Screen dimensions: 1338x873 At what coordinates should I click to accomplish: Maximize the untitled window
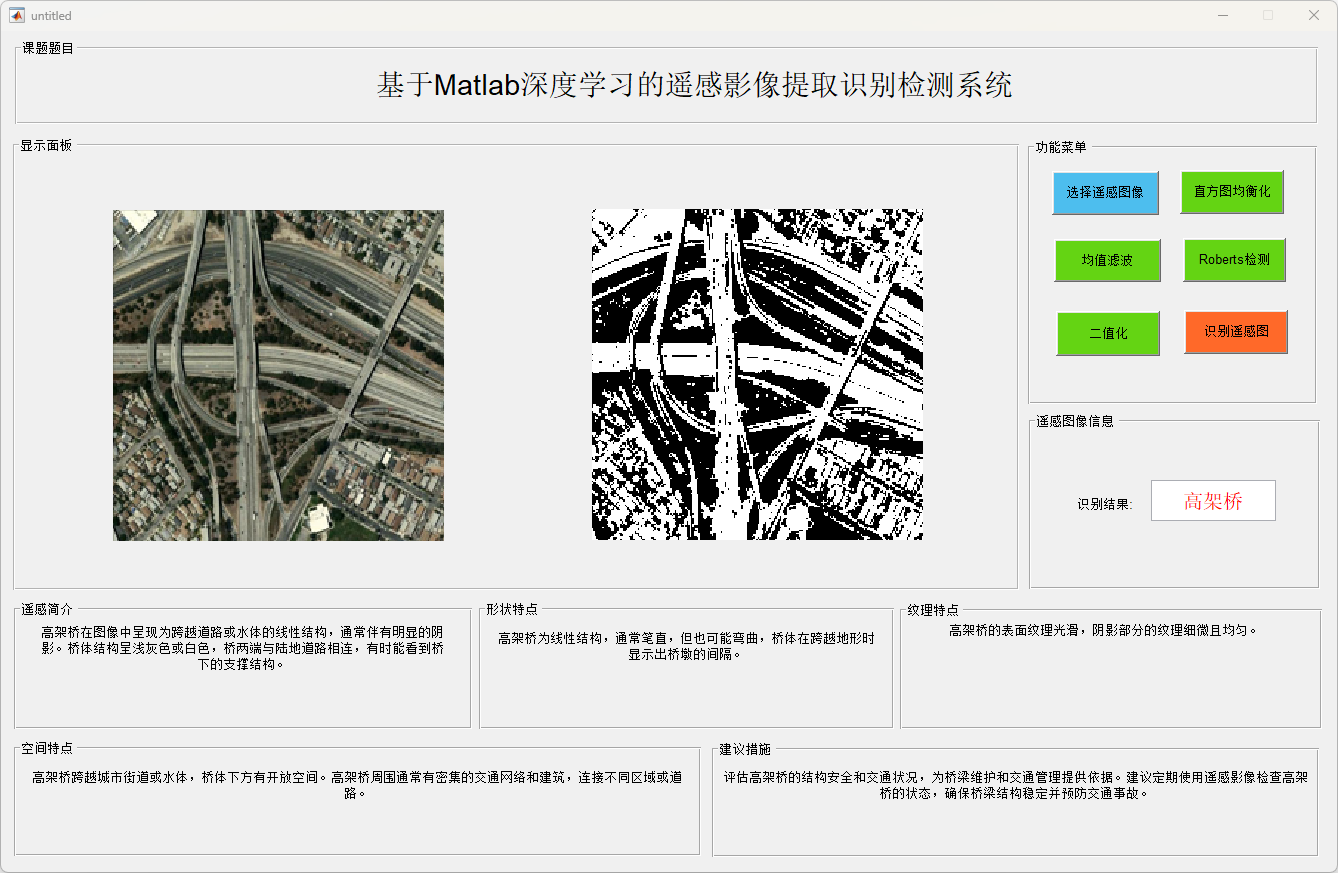[x=1268, y=15]
